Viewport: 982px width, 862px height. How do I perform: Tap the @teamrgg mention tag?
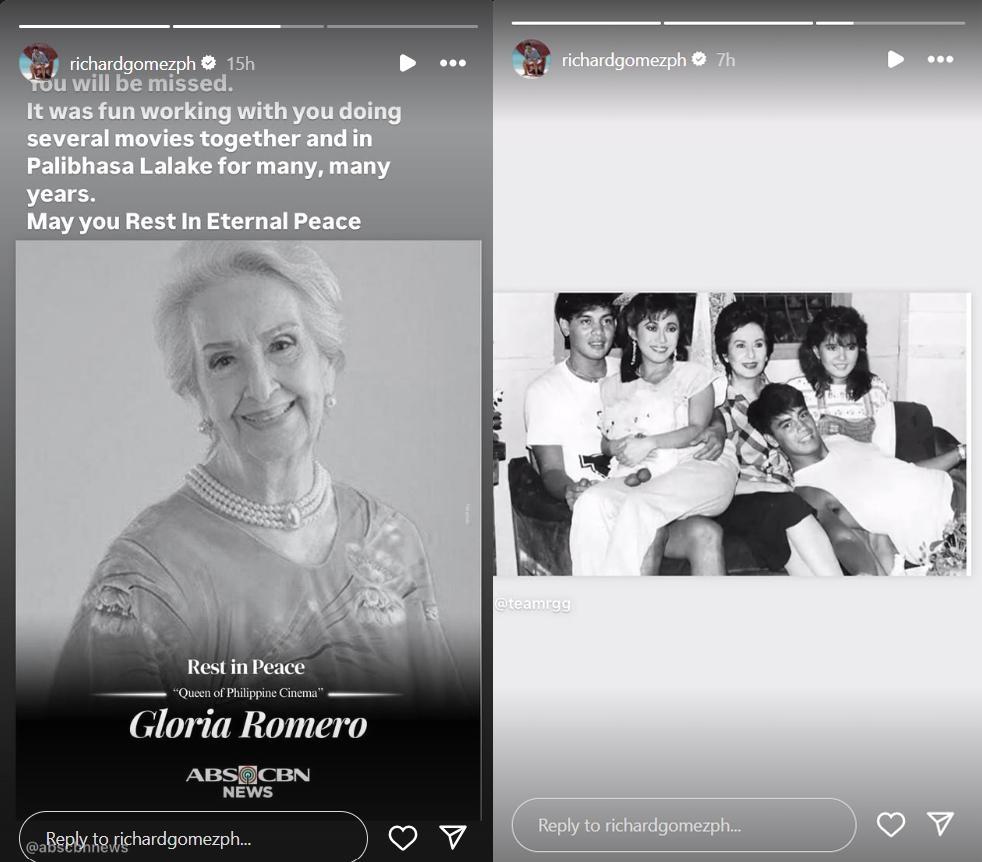click(x=533, y=604)
